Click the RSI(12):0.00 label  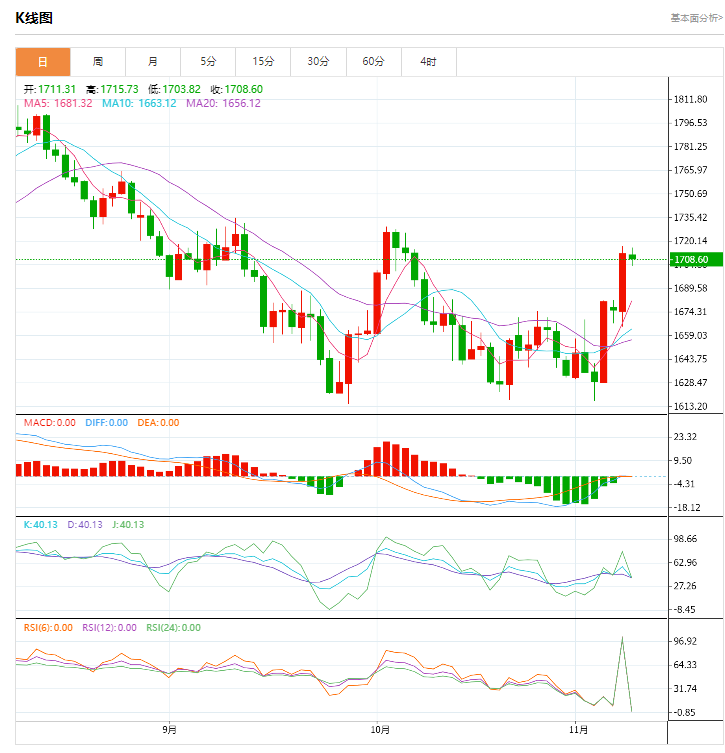109,628
